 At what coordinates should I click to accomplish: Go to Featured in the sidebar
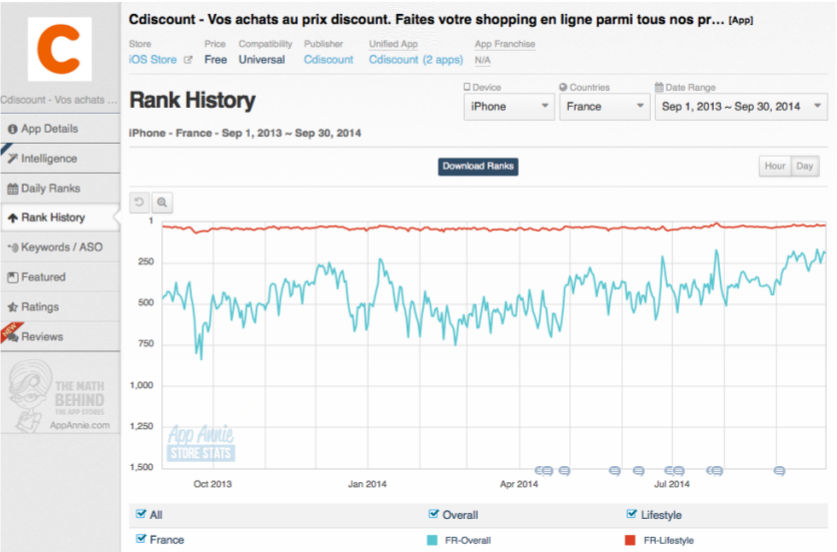pos(42,277)
